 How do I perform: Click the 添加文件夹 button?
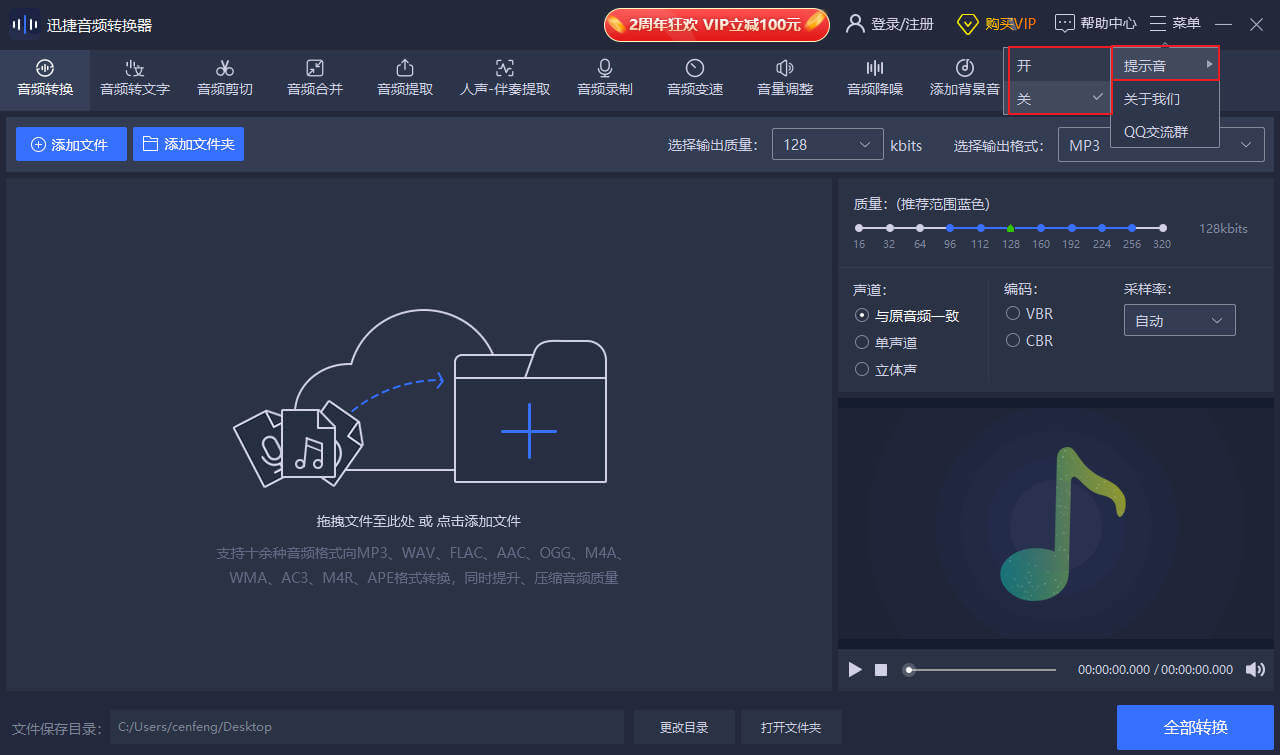[x=188, y=144]
